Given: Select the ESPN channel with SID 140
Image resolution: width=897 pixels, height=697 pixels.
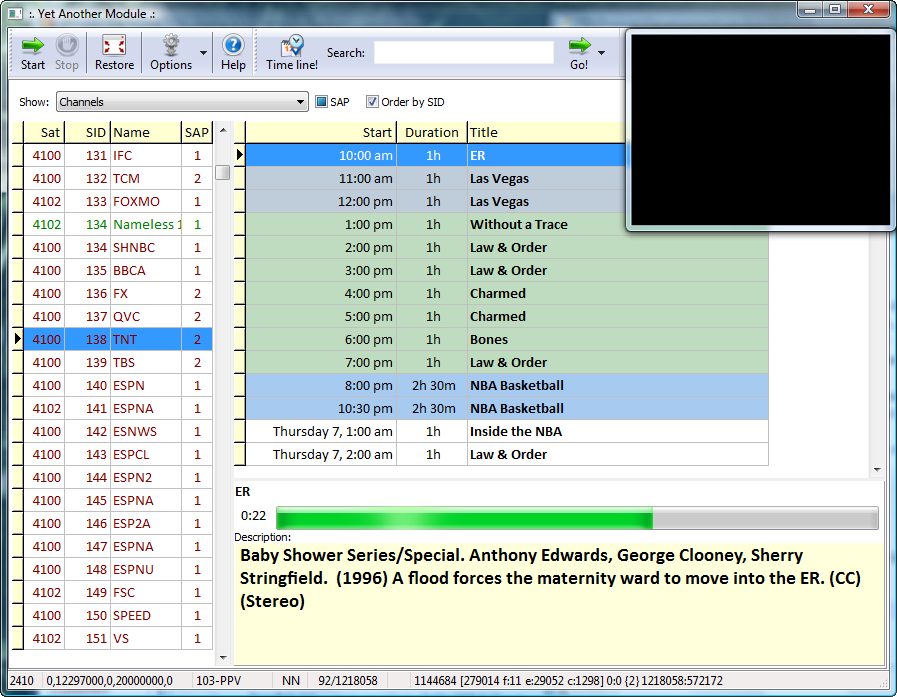Looking at the screenshot, I should 118,385.
